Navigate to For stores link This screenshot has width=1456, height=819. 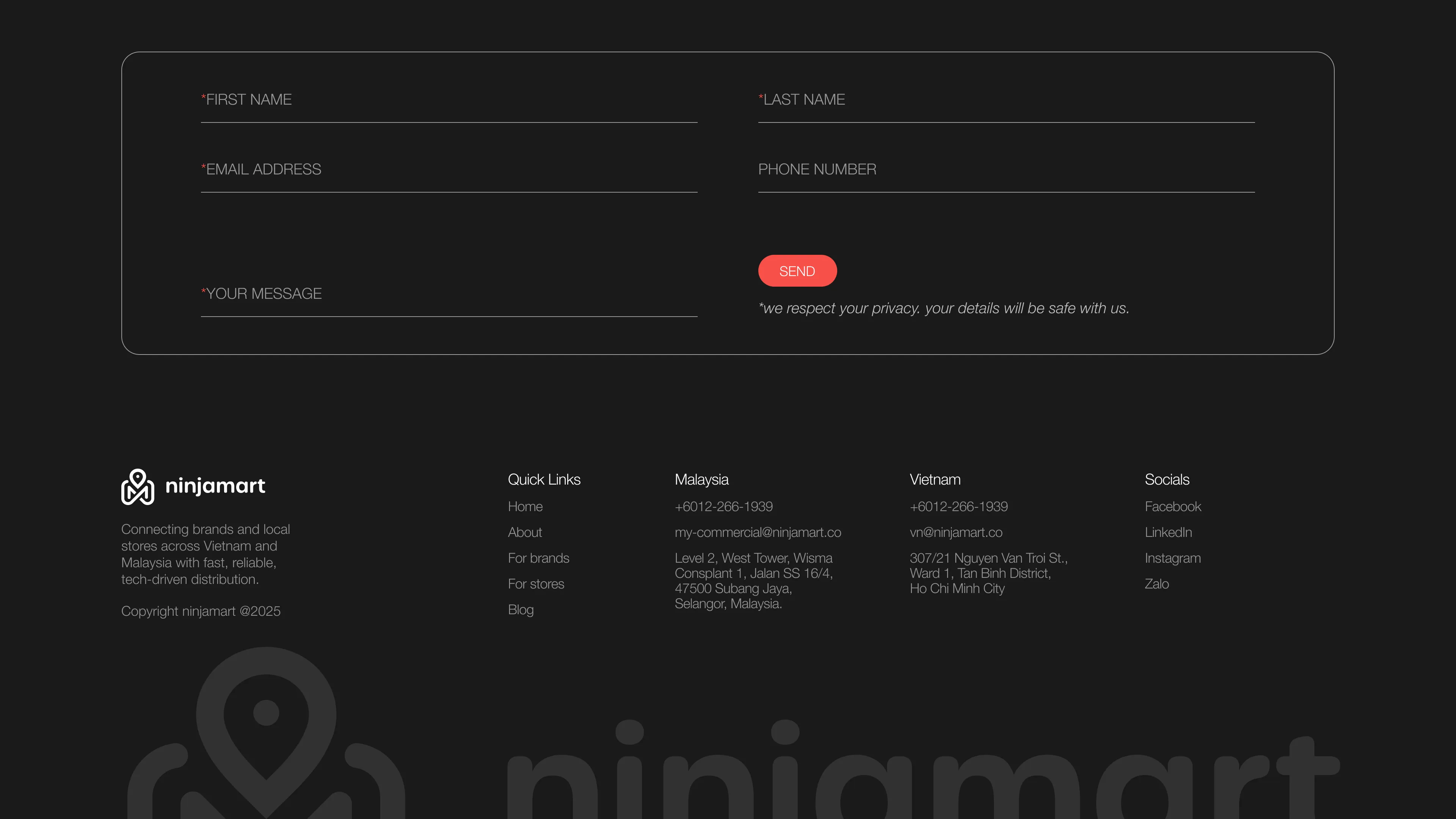pyautogui.click(x=536, y=584)
